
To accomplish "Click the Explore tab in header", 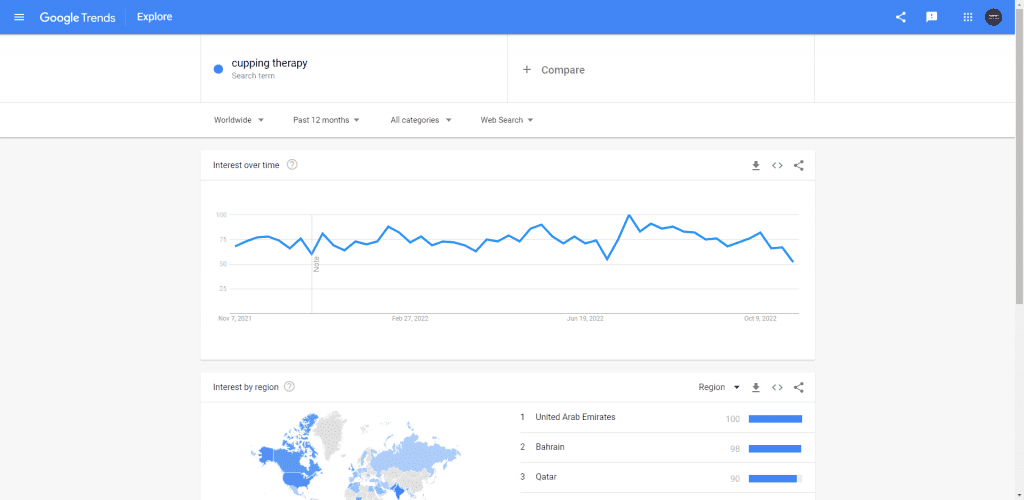I will (154, 17).
